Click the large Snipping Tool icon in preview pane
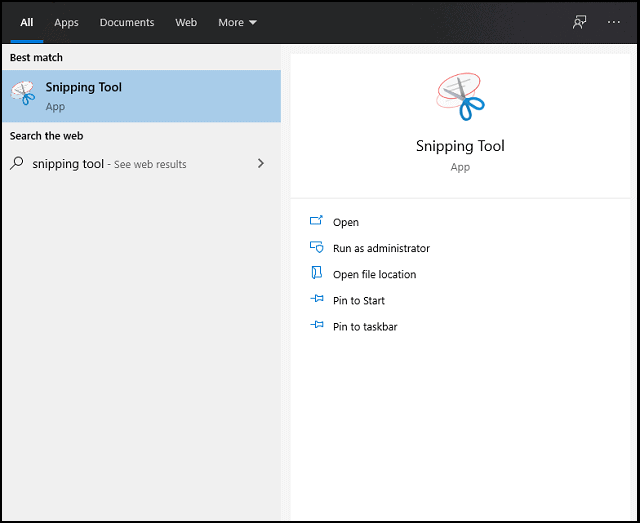640x523 pixels. point(460,97)
